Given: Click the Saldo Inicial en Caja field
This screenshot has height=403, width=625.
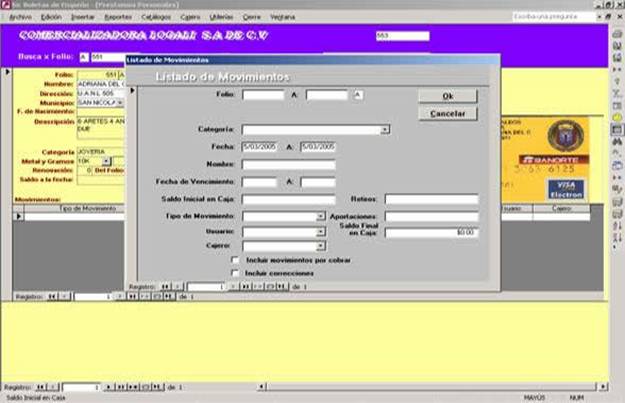Looking at the screenshot, I should tap(289, 199).
